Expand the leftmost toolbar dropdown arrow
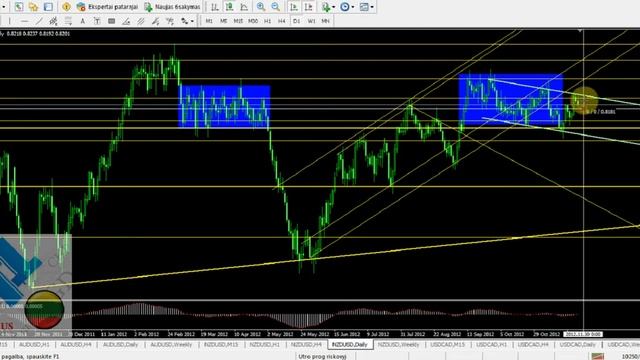640x360 pixels. (x=5, y=7)
